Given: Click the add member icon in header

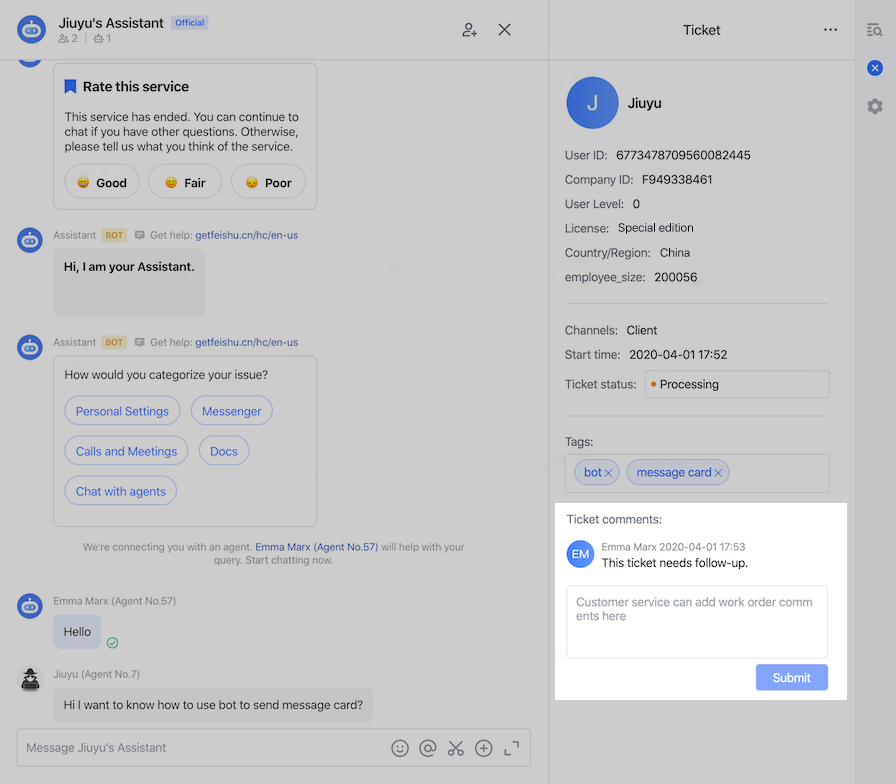Looking at the screenshot, I should [x=469, y=30].
